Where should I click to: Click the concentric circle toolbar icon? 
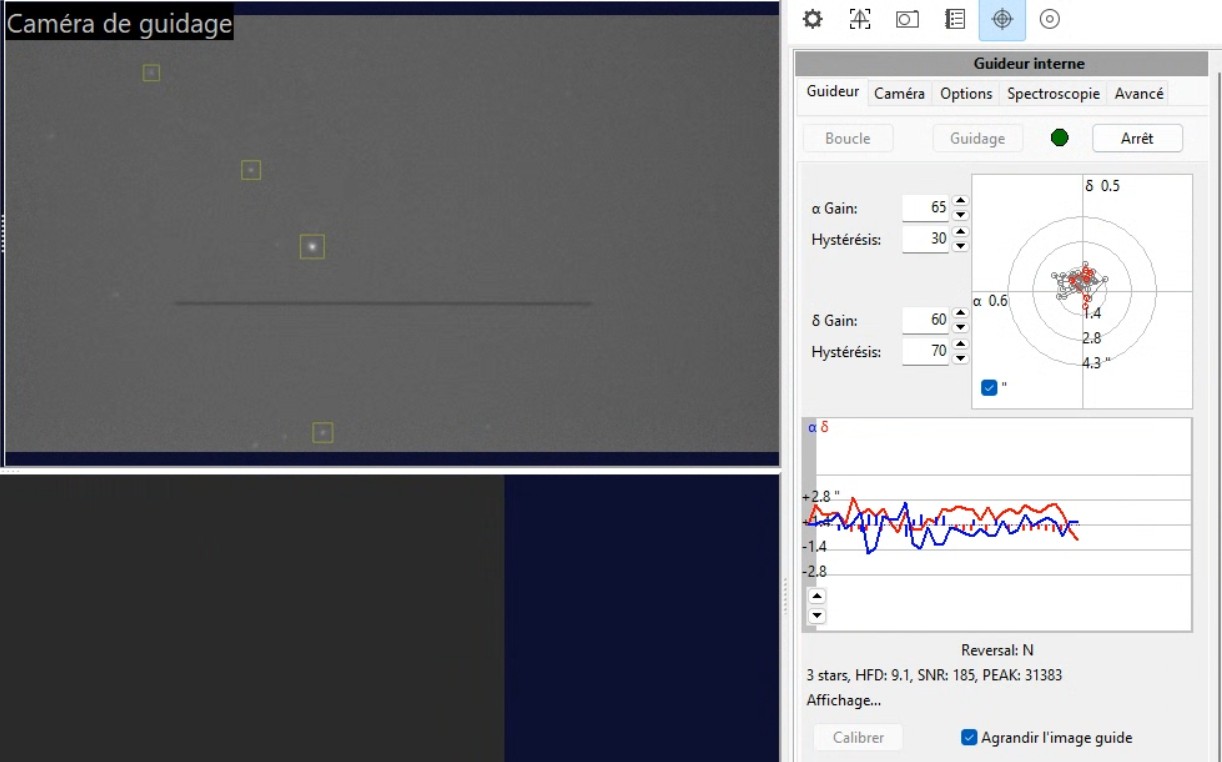pyautogui.click(x=1049, y=19)
